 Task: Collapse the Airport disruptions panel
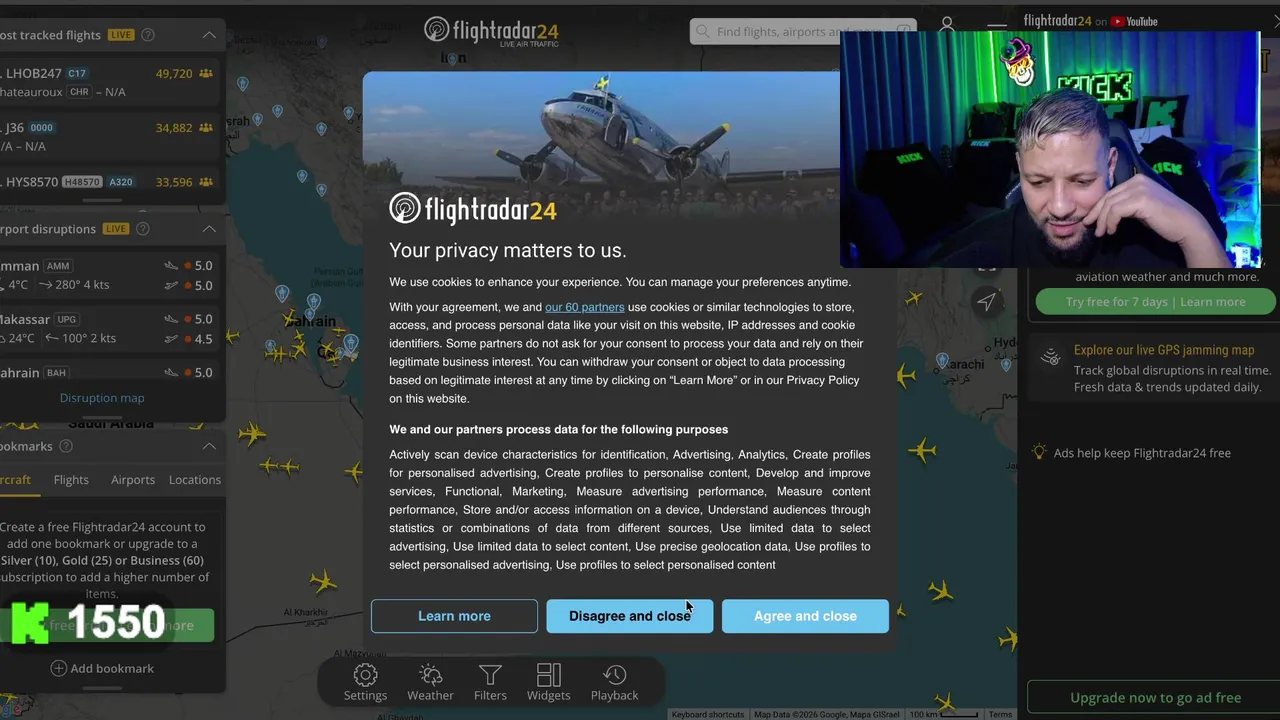point(209,229)
